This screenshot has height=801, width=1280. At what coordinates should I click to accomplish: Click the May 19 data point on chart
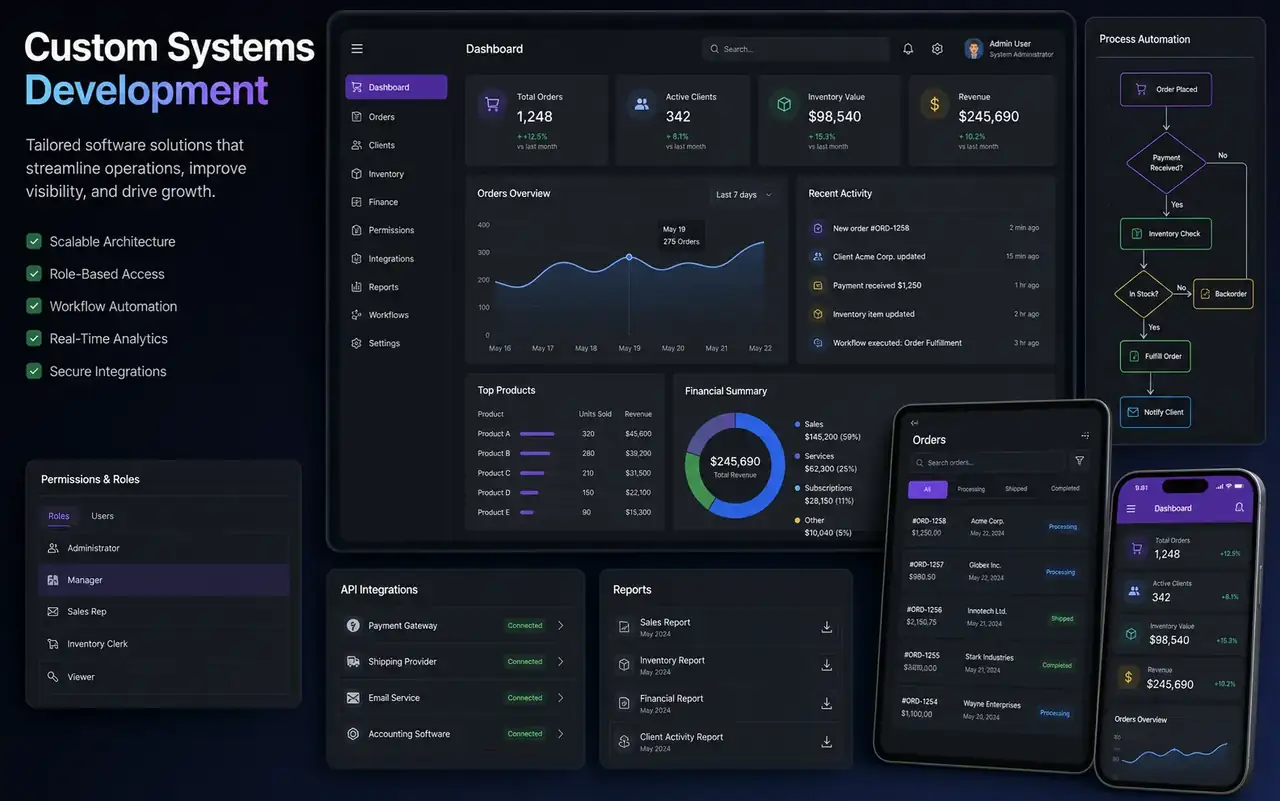click(x=629, y=257)
